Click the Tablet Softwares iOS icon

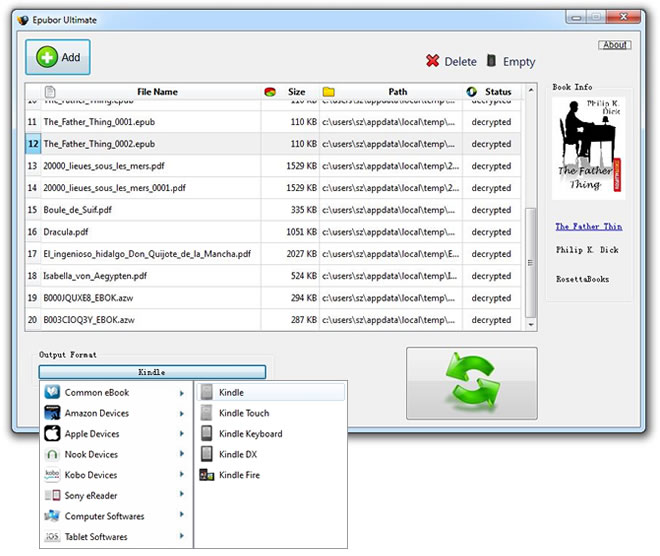coord(53,537)
